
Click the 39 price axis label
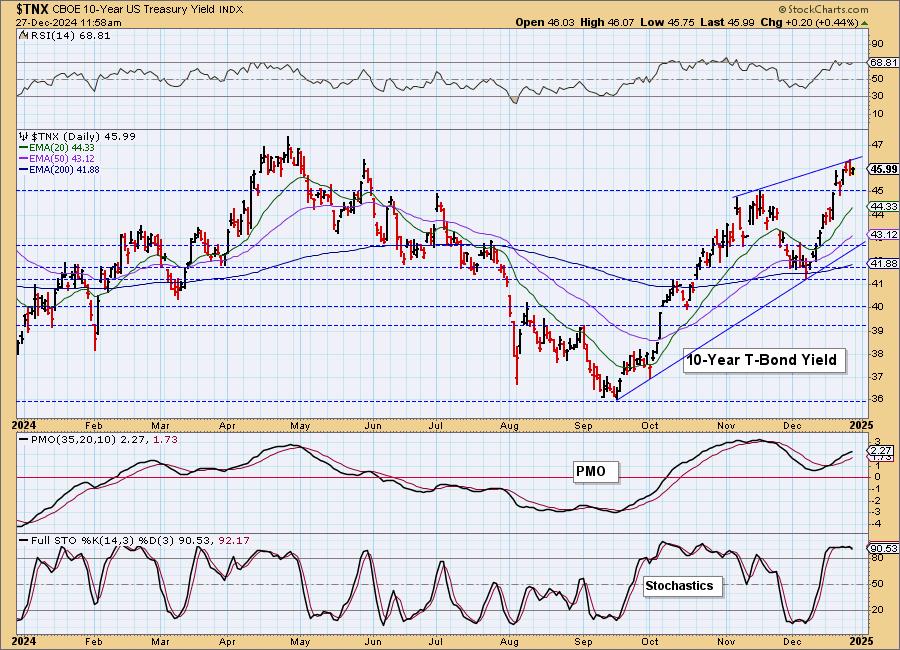[878, 330]
